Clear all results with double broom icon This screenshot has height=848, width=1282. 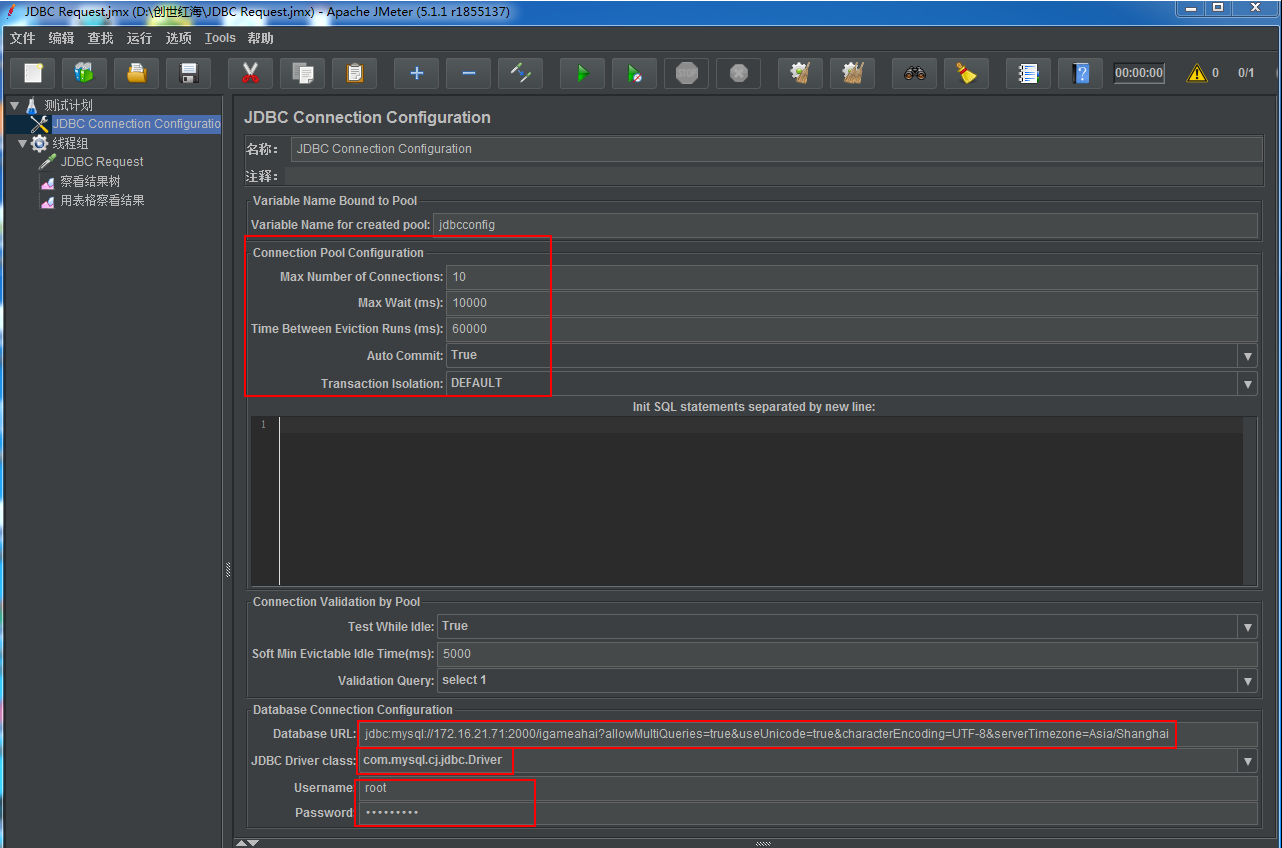853,73
